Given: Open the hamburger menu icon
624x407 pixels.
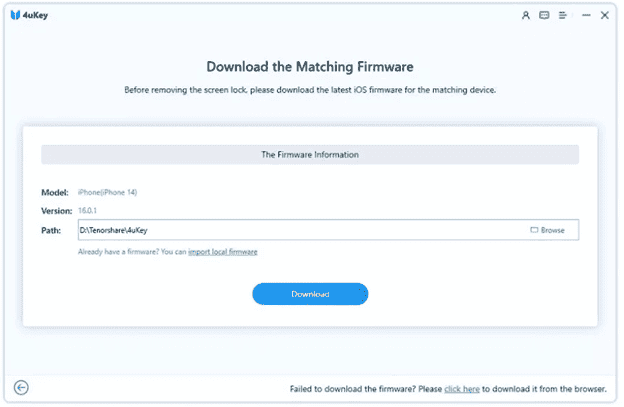Looking at the screenshot, I should click(562, 15).
